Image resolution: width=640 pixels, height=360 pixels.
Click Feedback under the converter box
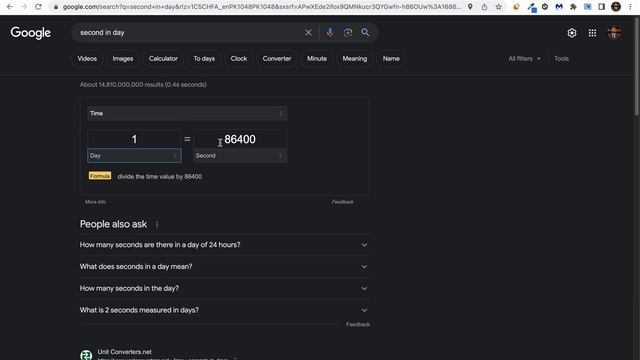(x=342, y=202)
